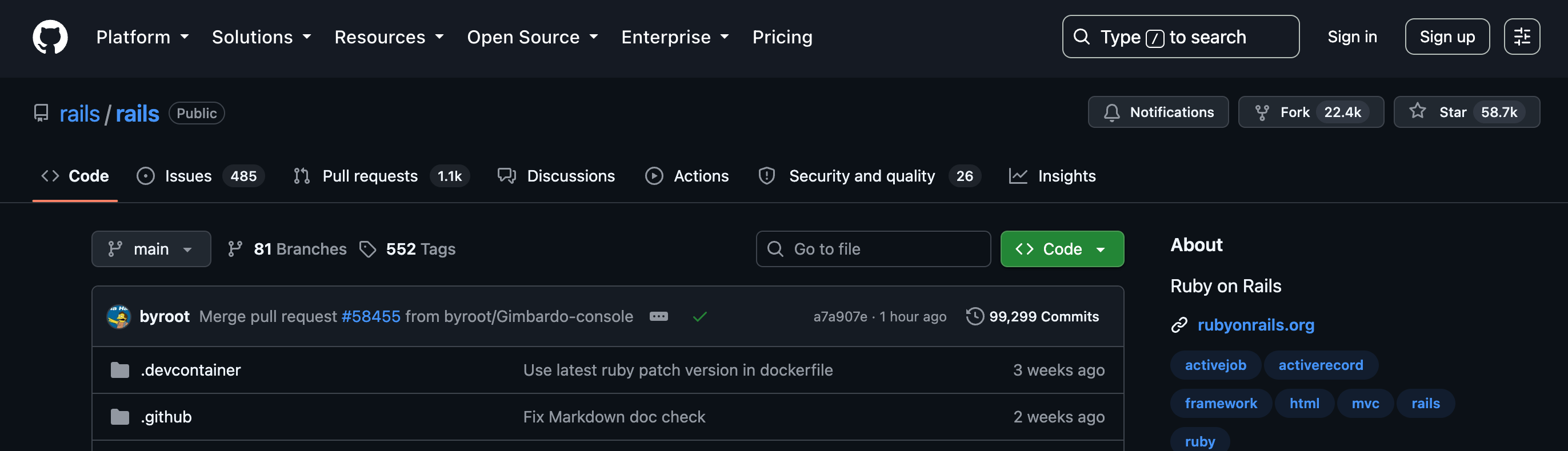
Task: Open commit a7a907e
Action: (840, 317)
